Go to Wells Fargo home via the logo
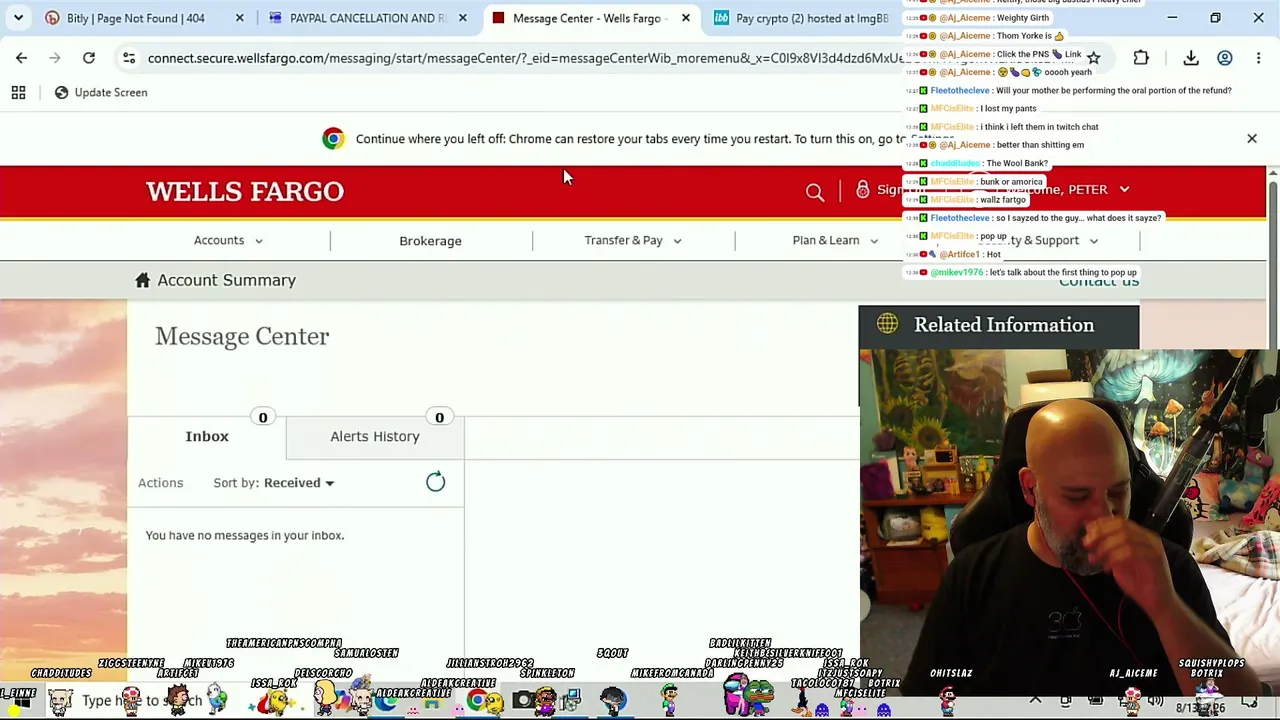The height and width of the screenshot is (720, 1280). [x=245, y=191]
